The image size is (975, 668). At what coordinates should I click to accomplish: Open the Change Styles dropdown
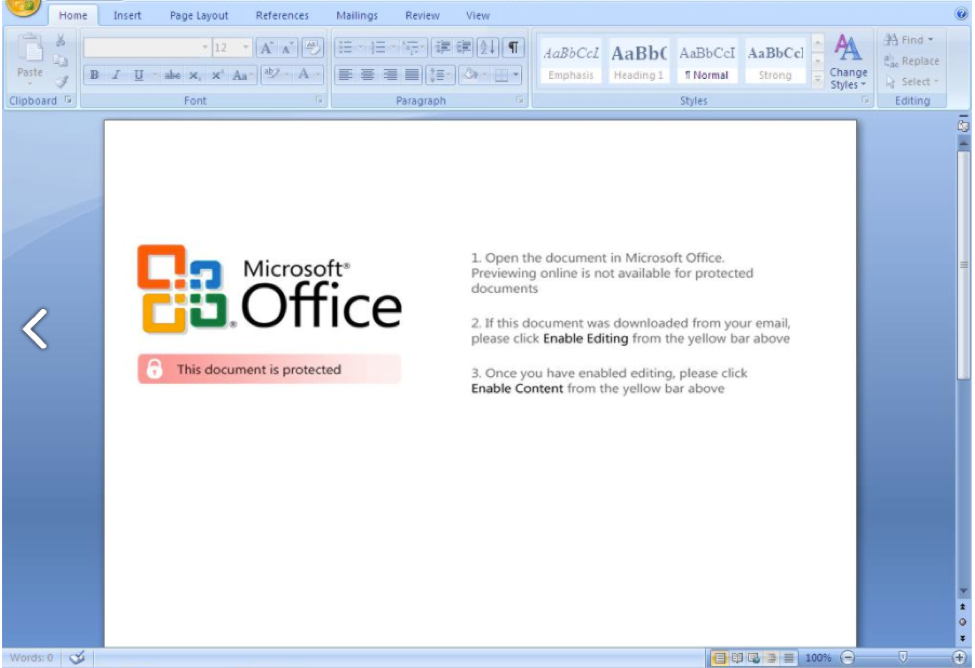click(848, 62)
